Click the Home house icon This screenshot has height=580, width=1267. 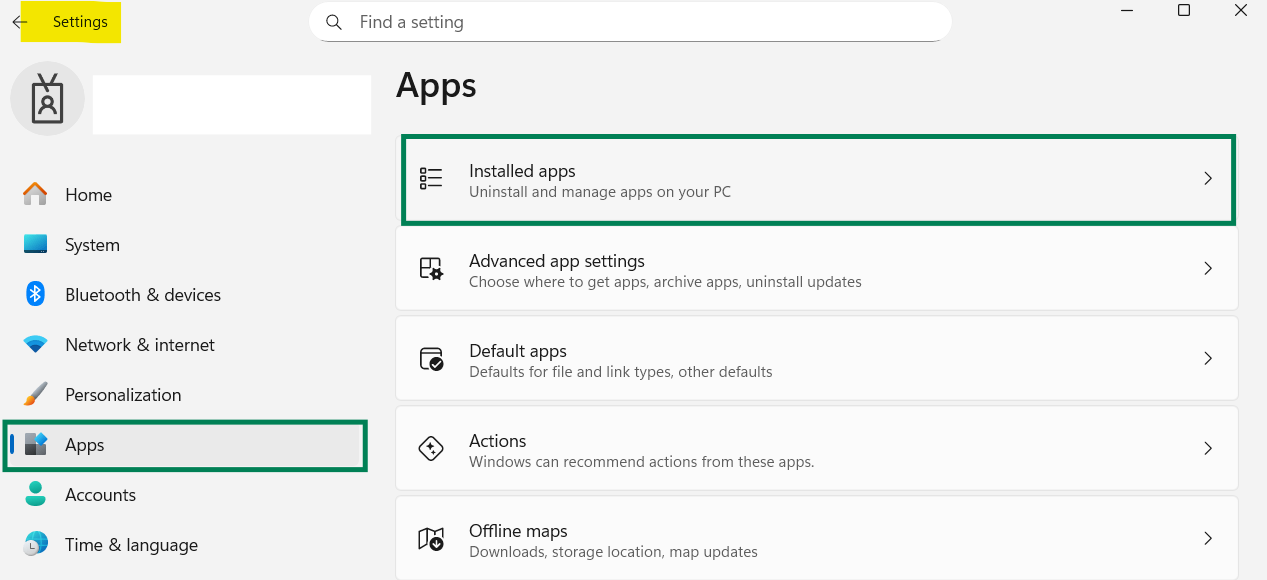tap(35, 194)
